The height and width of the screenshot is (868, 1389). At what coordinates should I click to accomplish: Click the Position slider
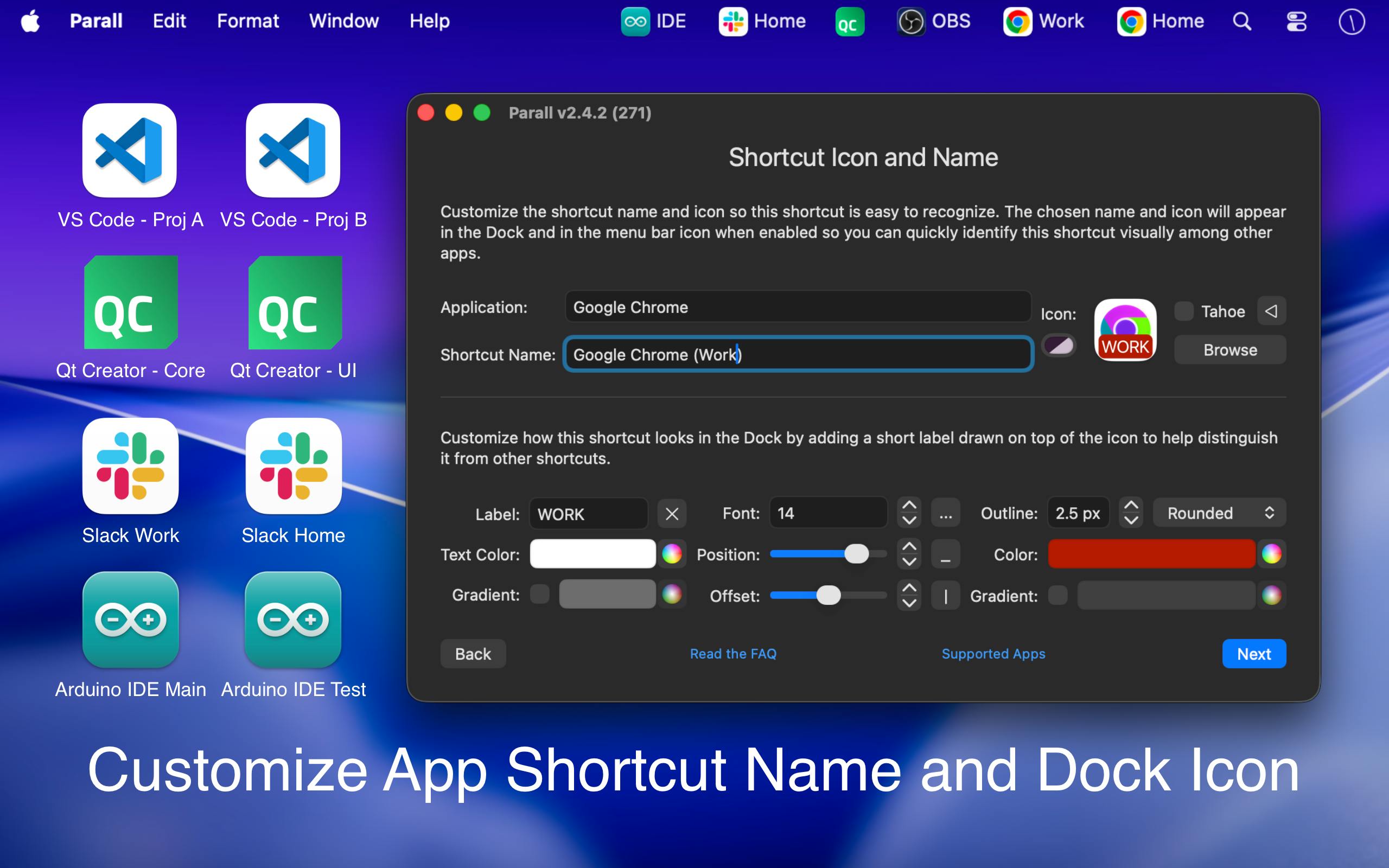pos(827,554)
